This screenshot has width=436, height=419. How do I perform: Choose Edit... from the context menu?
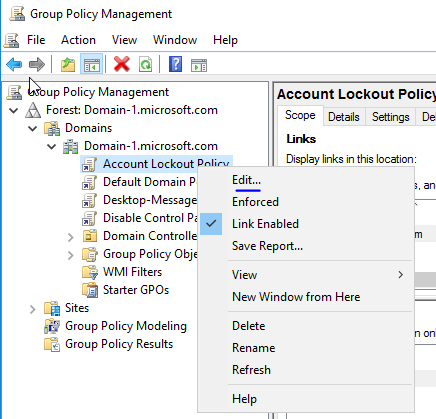(246, 180)
